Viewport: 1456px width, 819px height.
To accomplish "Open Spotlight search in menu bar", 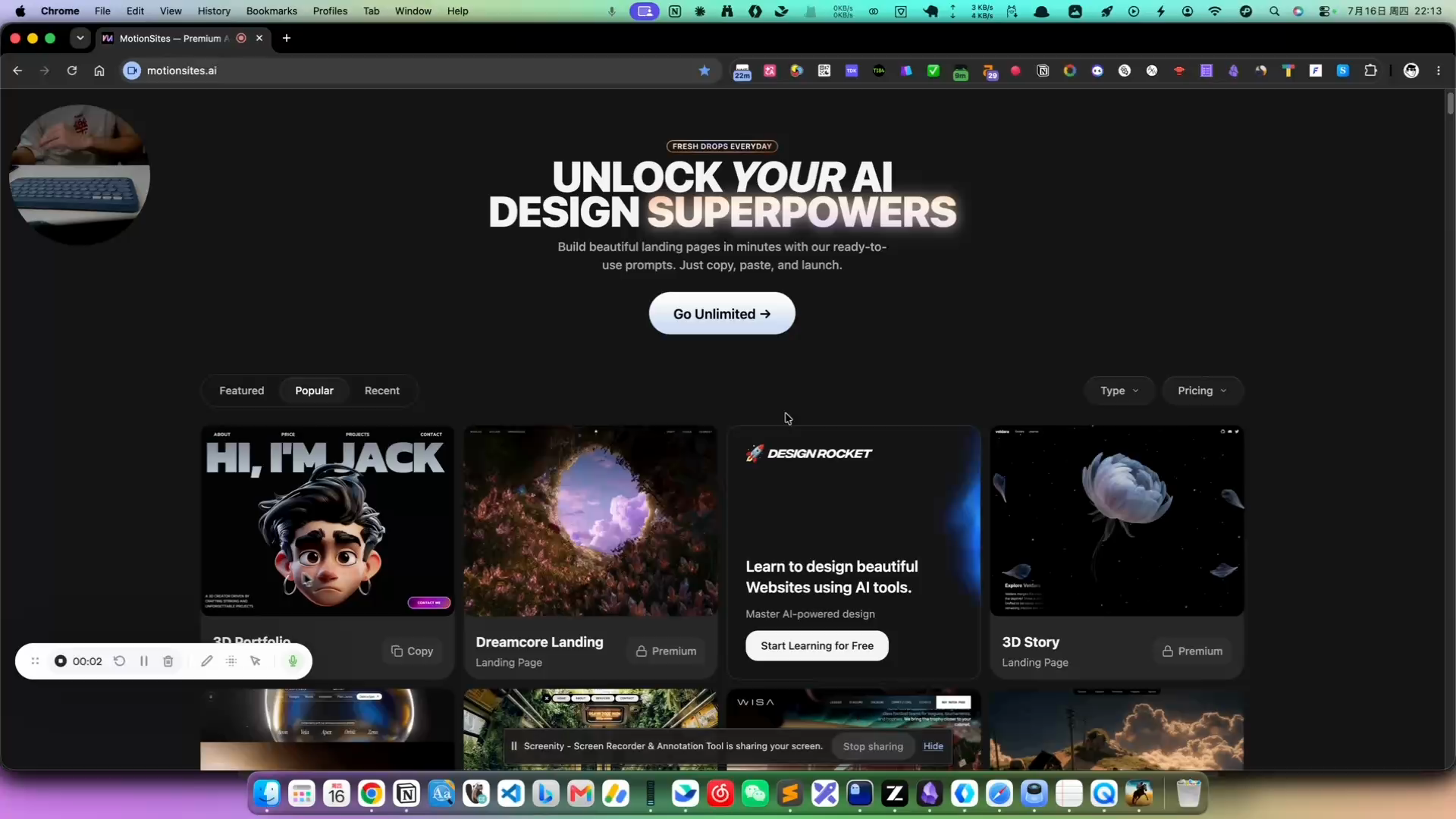I will pyautogui.click(x=1274, y=11).
